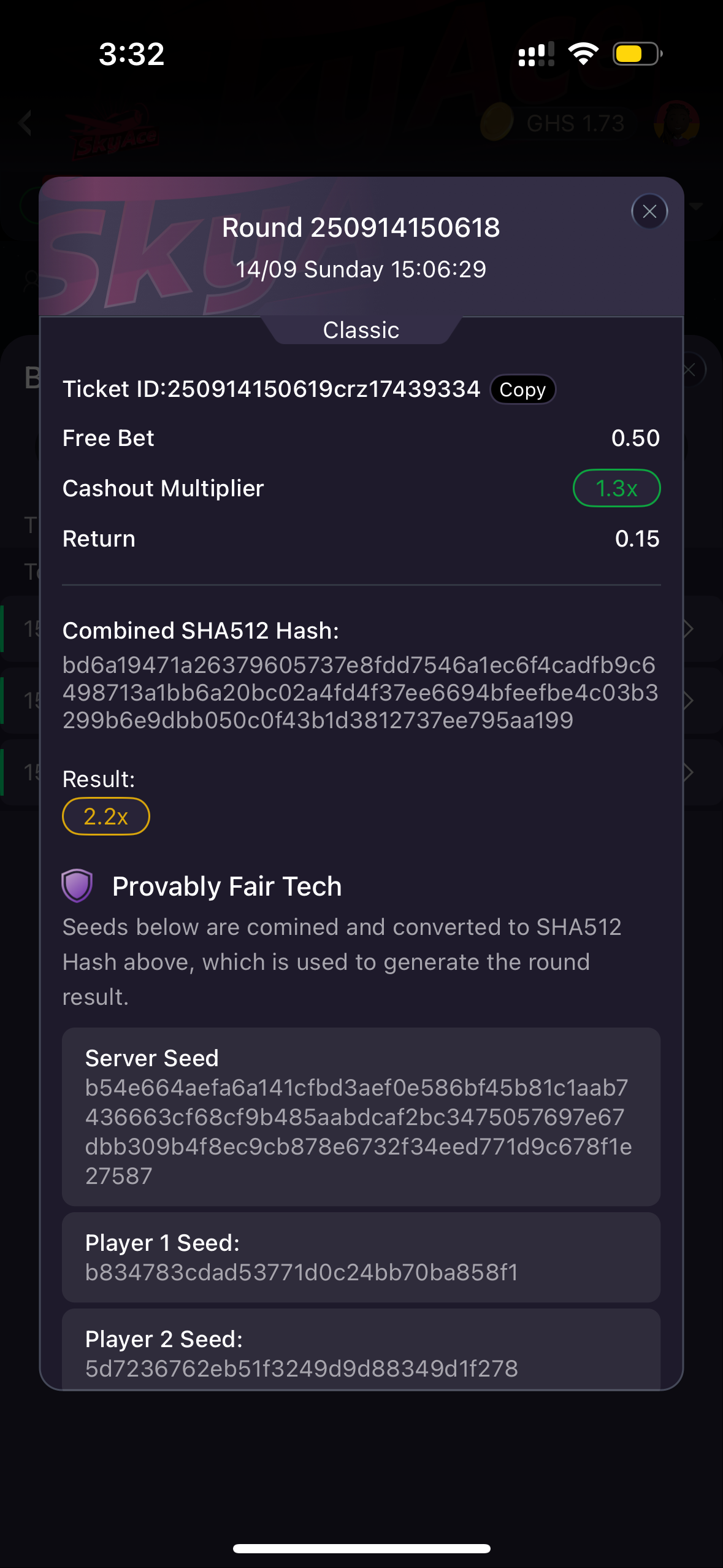The height and width of the screenshot is (1568, 723).
Task: Go back using the top-left arrow
Action: point(25,123)
